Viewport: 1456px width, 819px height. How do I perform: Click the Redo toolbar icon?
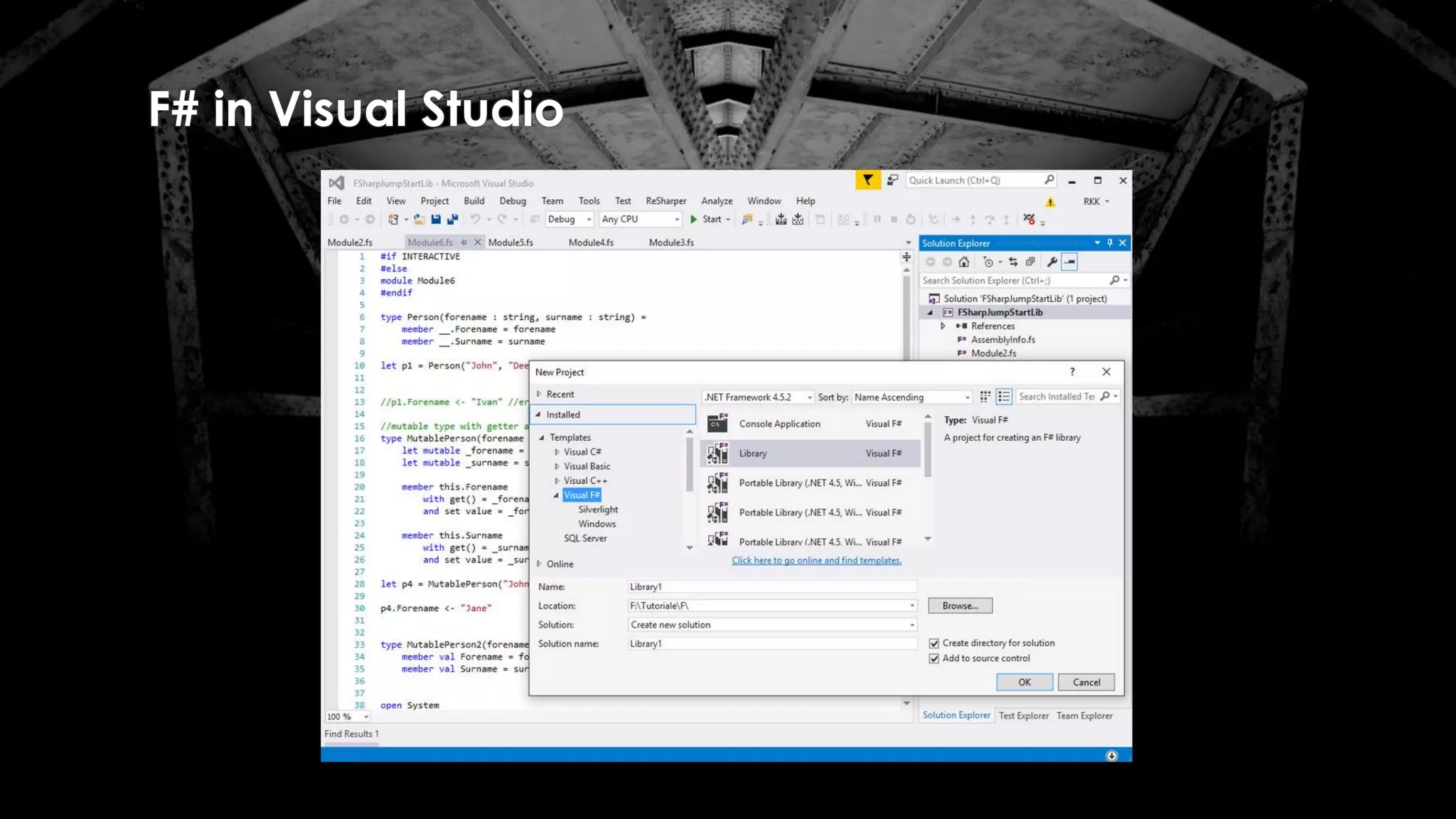[x=503, y=220]
